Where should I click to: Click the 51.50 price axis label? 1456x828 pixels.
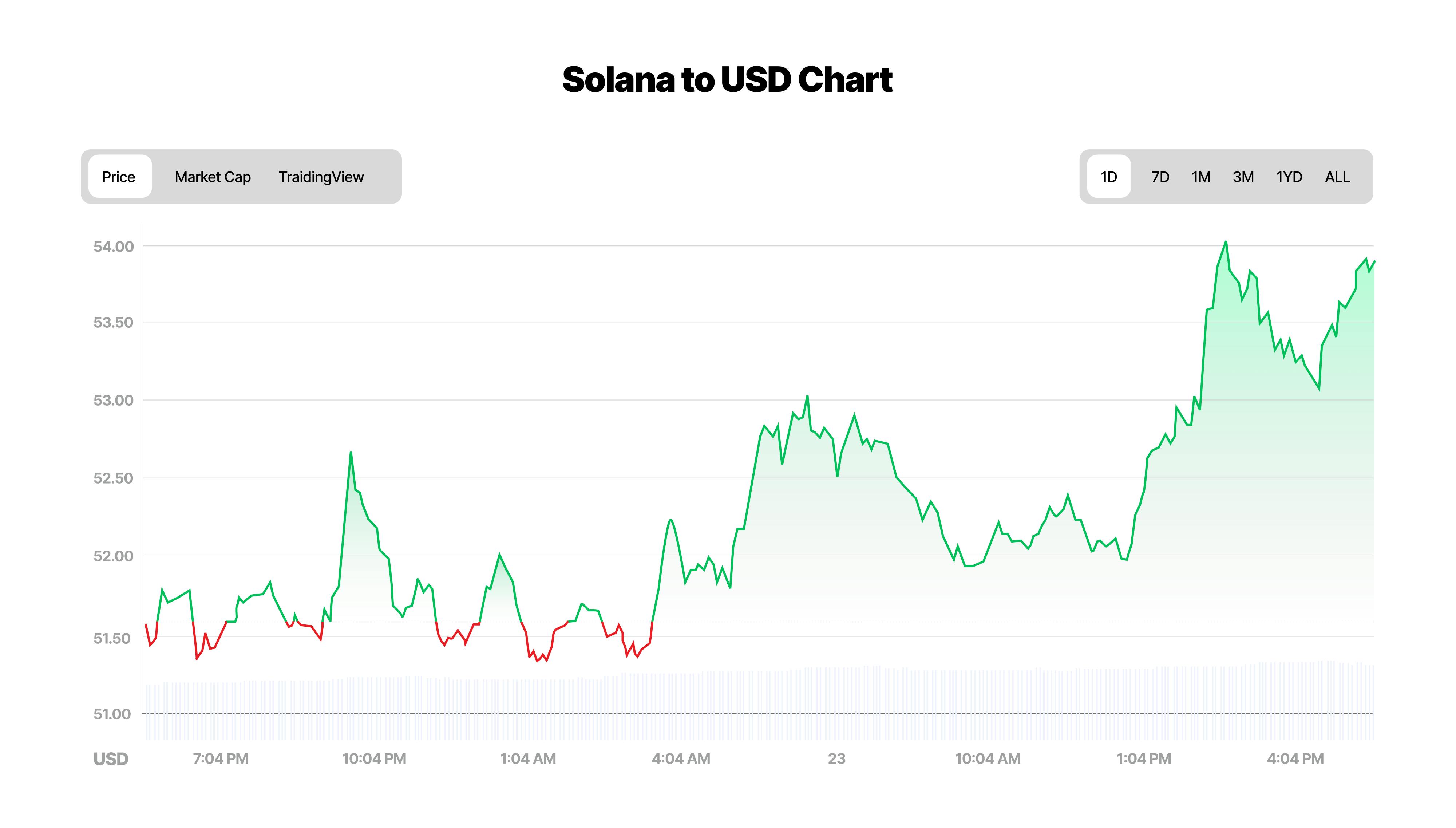click(x=112, y=638)
